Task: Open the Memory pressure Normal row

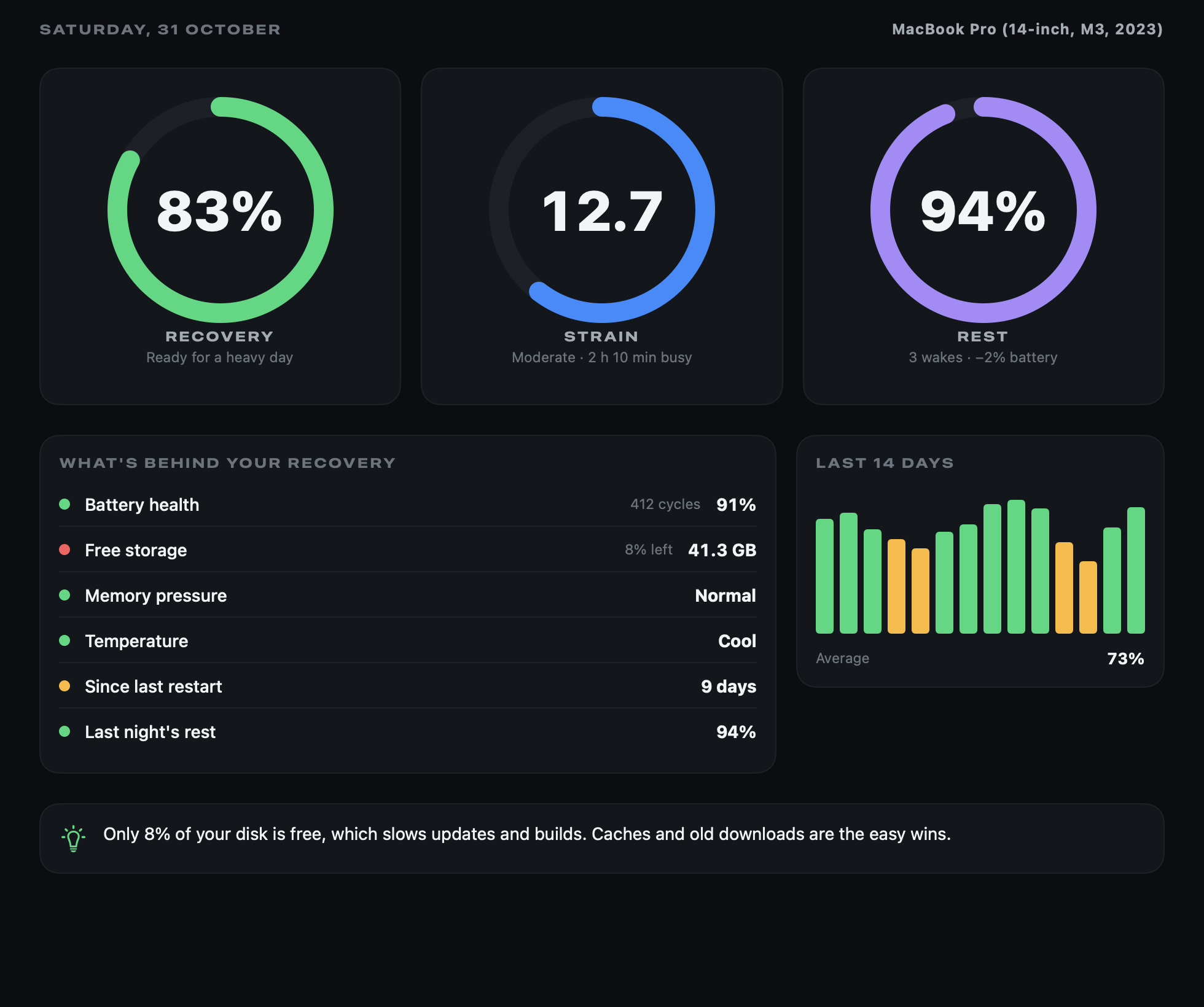Action: (x=408, y=595)
